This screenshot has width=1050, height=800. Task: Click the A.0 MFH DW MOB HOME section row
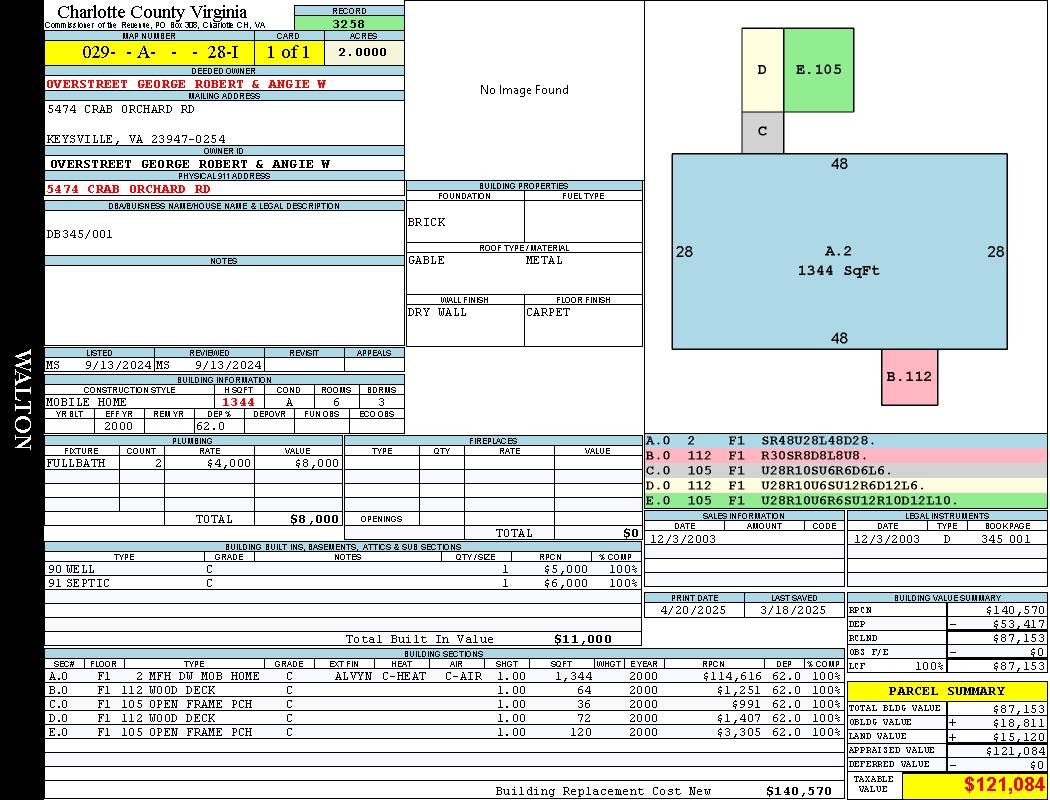click(x=444, y=676)
